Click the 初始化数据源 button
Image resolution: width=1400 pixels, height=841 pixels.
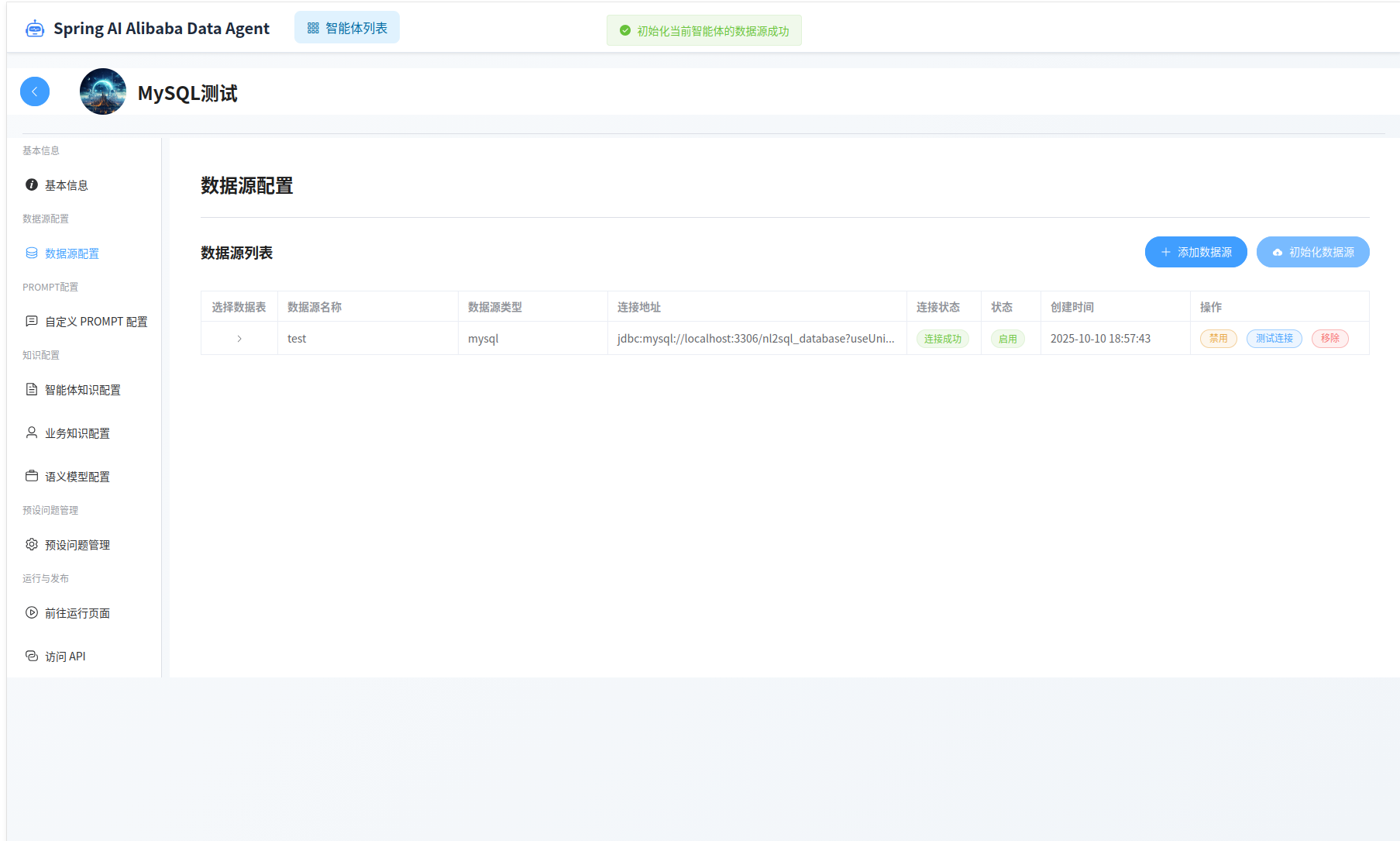1312,252
